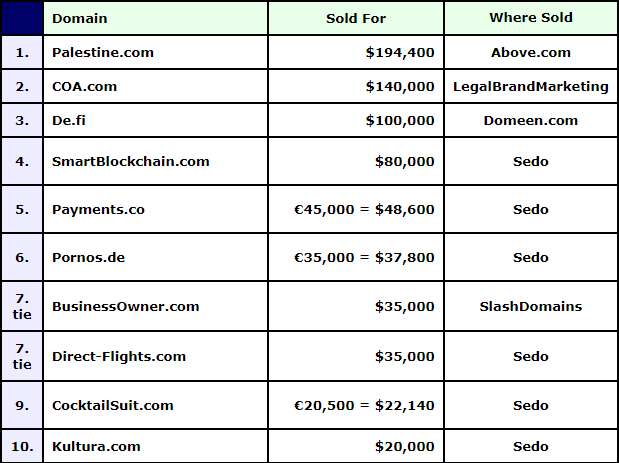Click the Domeen.com venue cell
The width and height of the screenshot is (619, 463).
click(531, 120)
